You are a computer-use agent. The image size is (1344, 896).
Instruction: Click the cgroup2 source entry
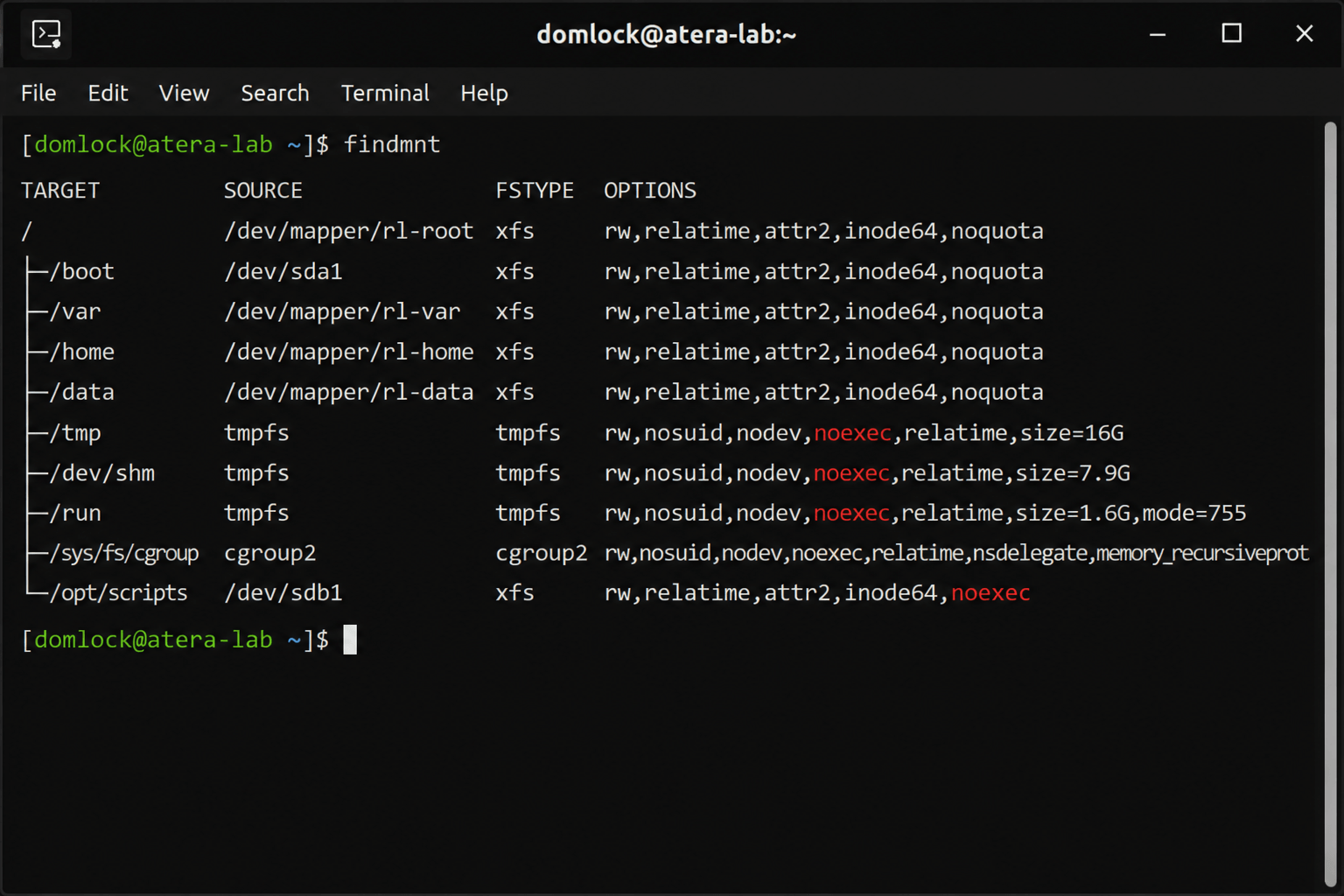(x=269, y=554)
